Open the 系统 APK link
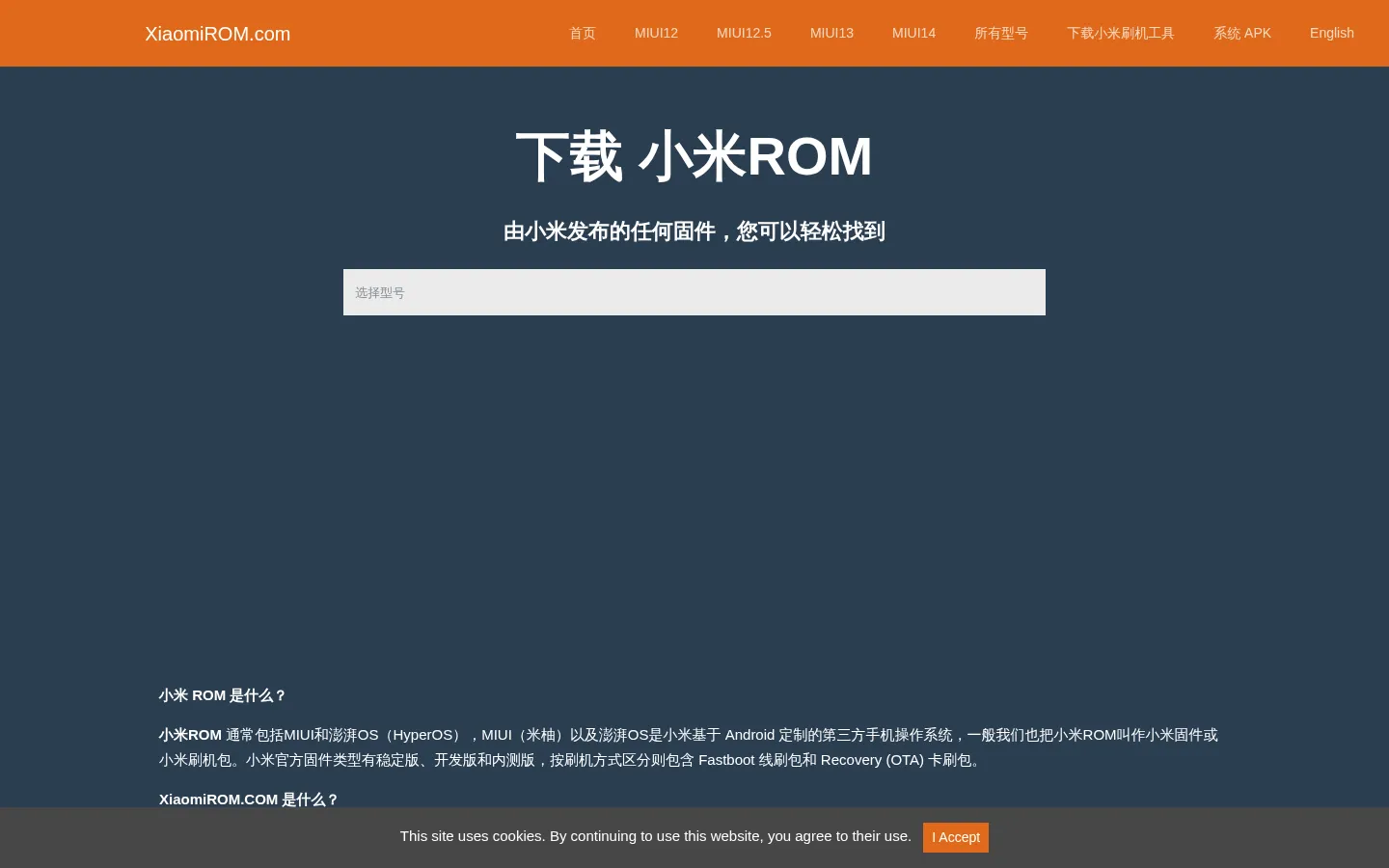 click(x=1242, y=33)
